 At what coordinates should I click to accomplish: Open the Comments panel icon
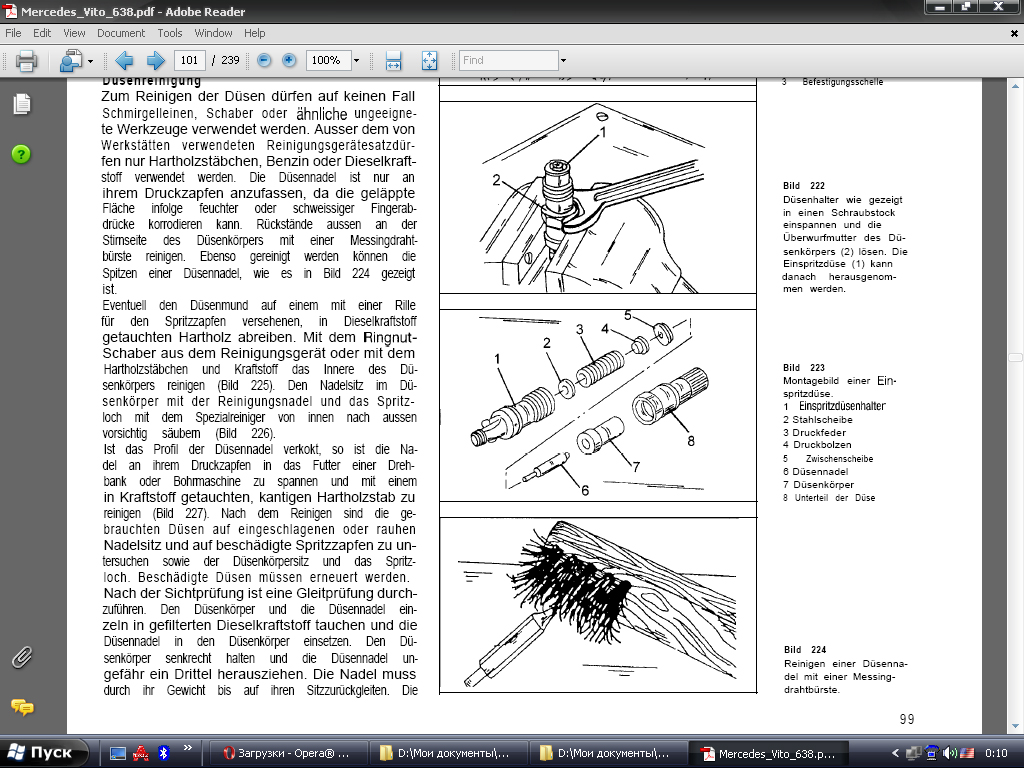pos(22,707)
